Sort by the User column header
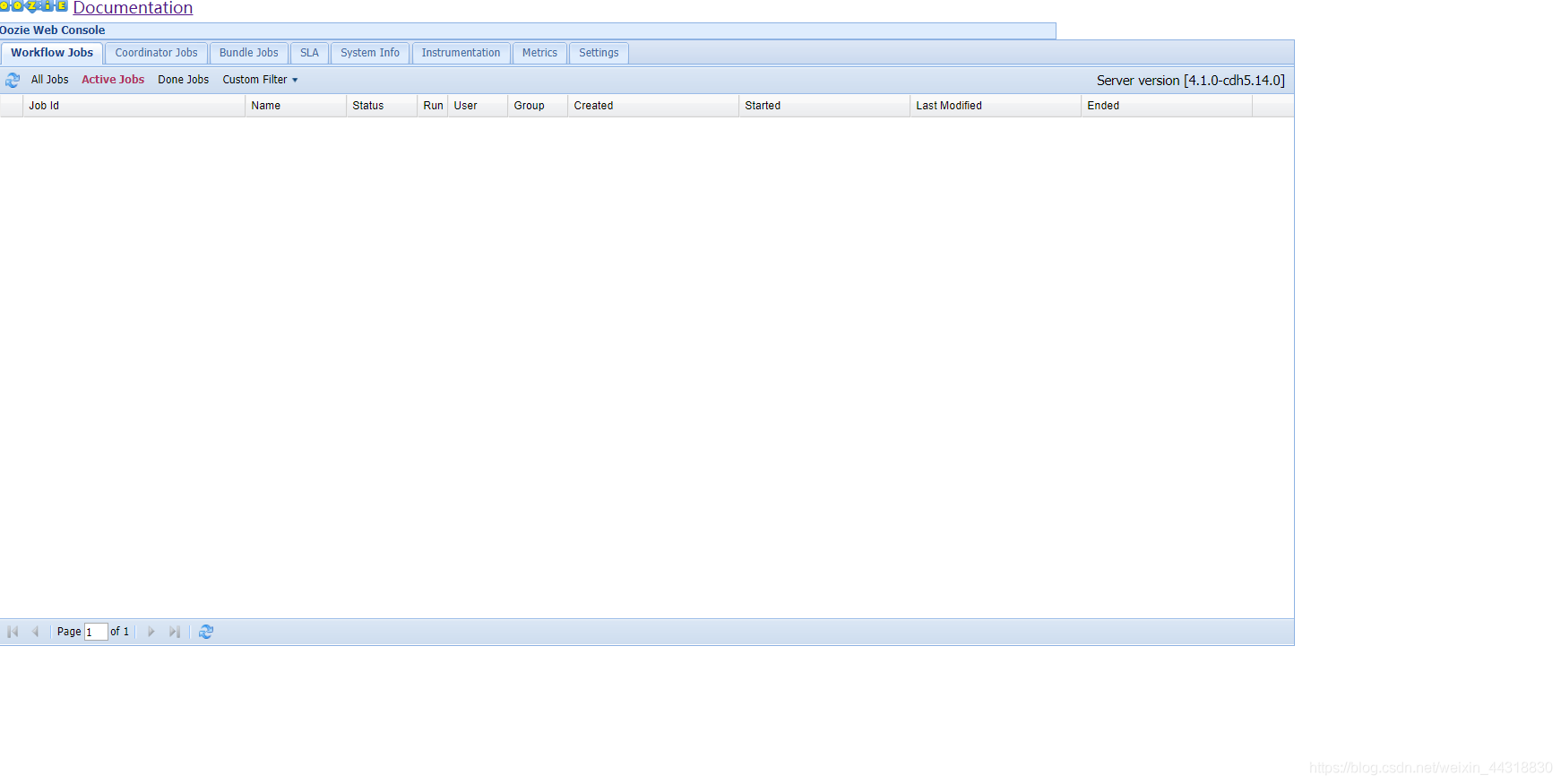 point(478,106)
